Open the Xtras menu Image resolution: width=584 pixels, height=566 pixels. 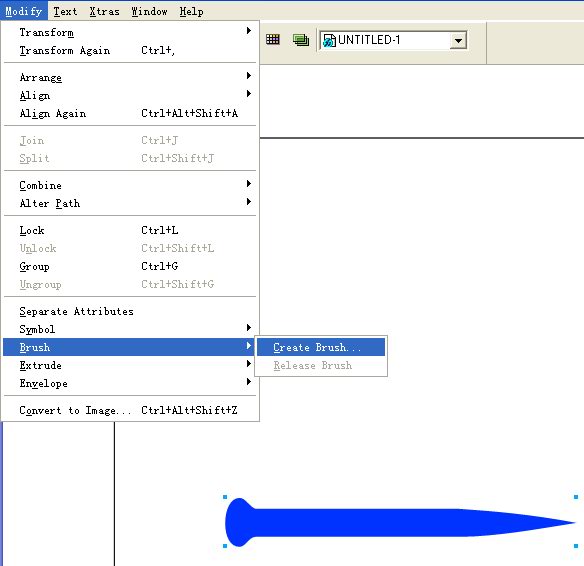tap(104, 11)
